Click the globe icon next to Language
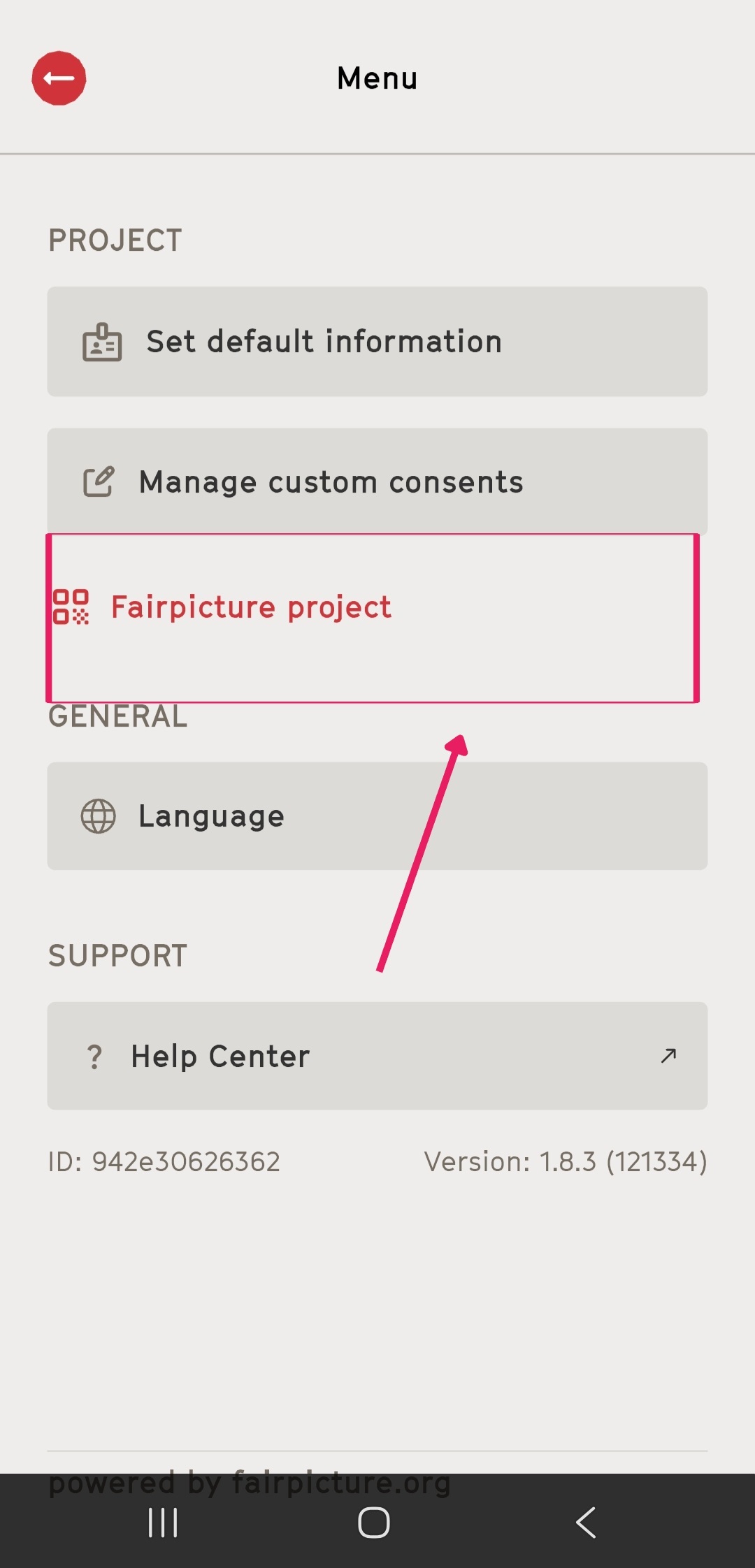The image size is (755, 1568). pyautogui.click(x=99, y=816)
